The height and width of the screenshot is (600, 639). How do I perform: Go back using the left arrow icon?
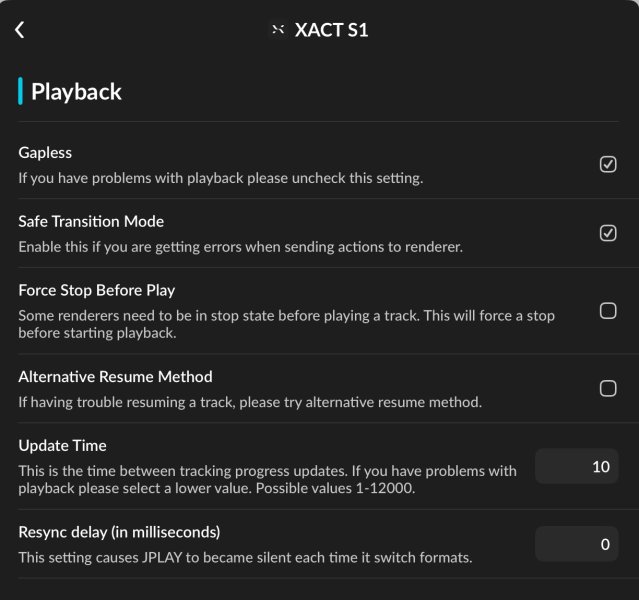coord(20,30)
